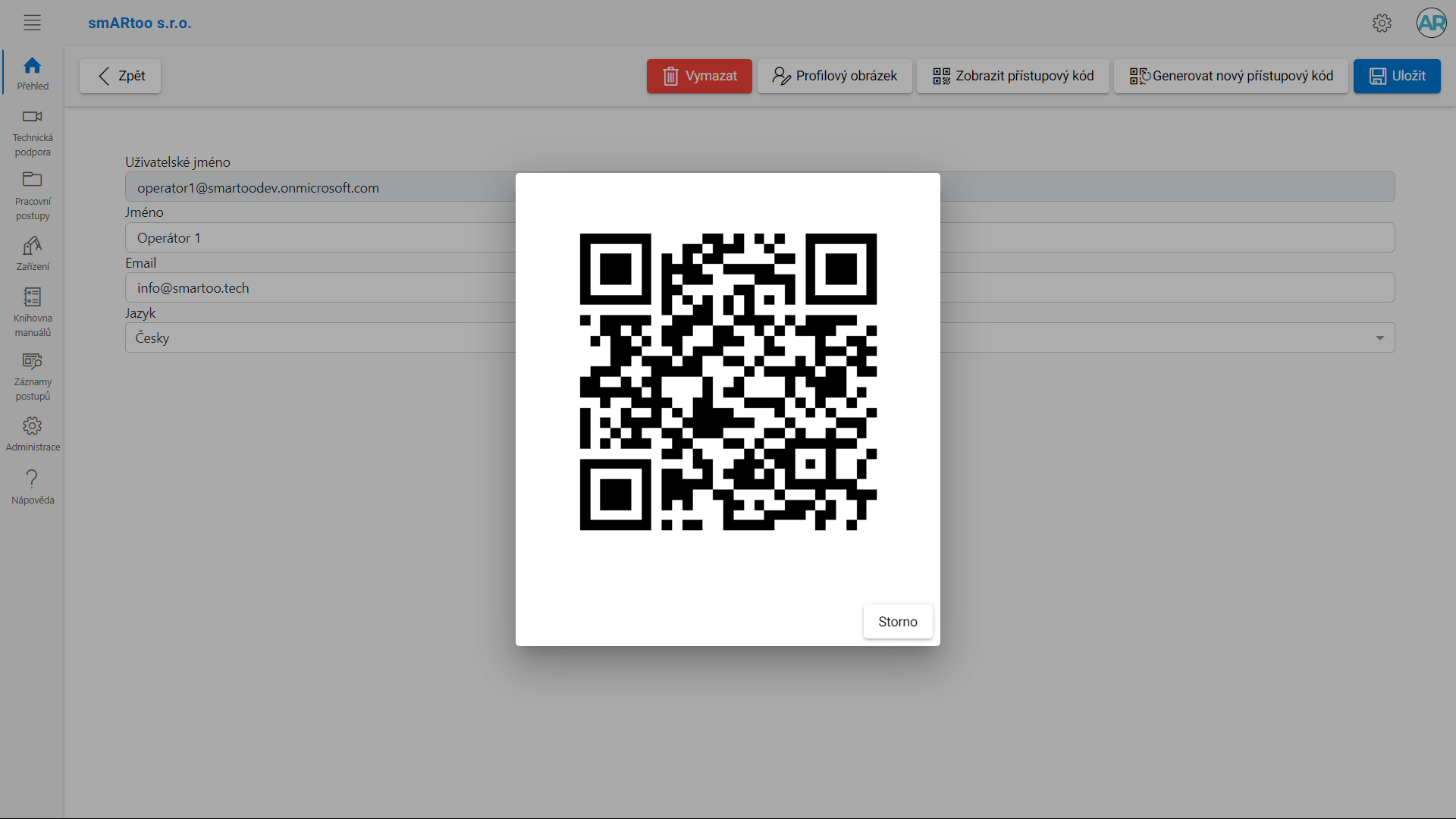Click the QR code image

728,381
